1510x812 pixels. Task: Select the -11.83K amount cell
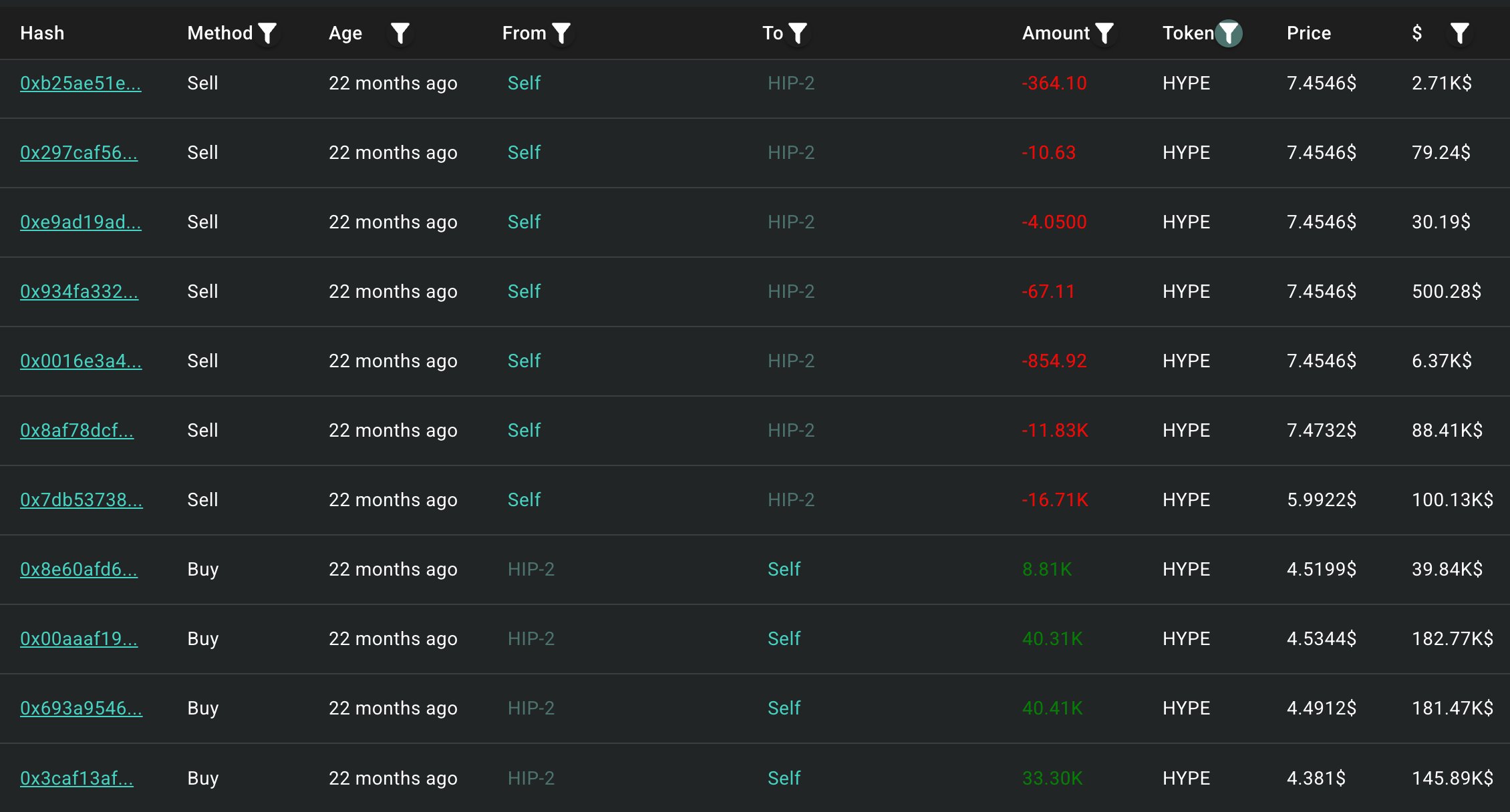(x=1055, y=430)
